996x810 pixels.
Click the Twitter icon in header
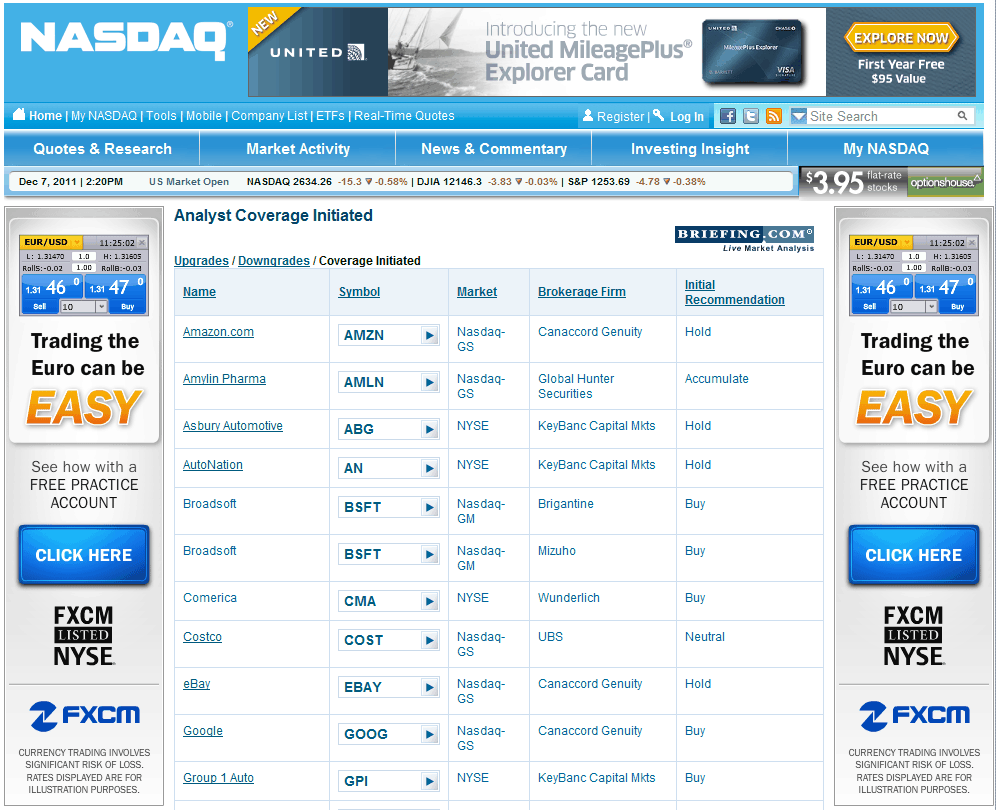click(x=751, y=116)
